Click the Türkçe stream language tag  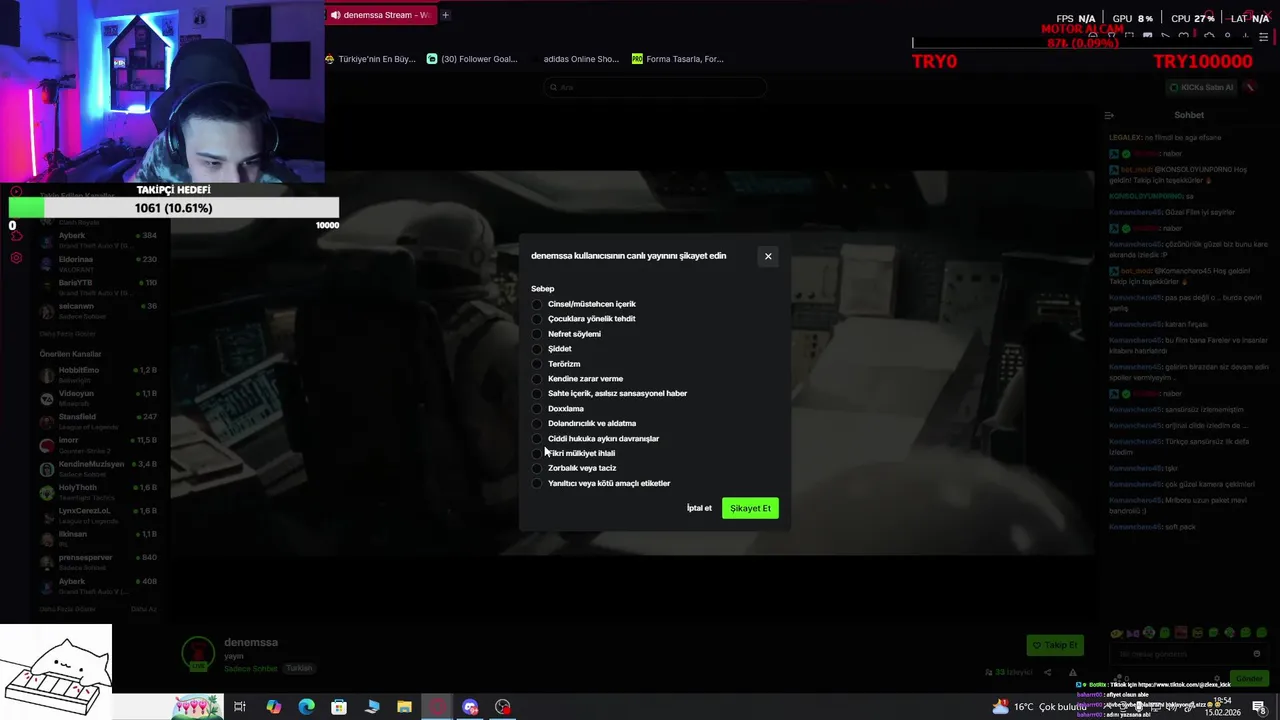point(299,668)
